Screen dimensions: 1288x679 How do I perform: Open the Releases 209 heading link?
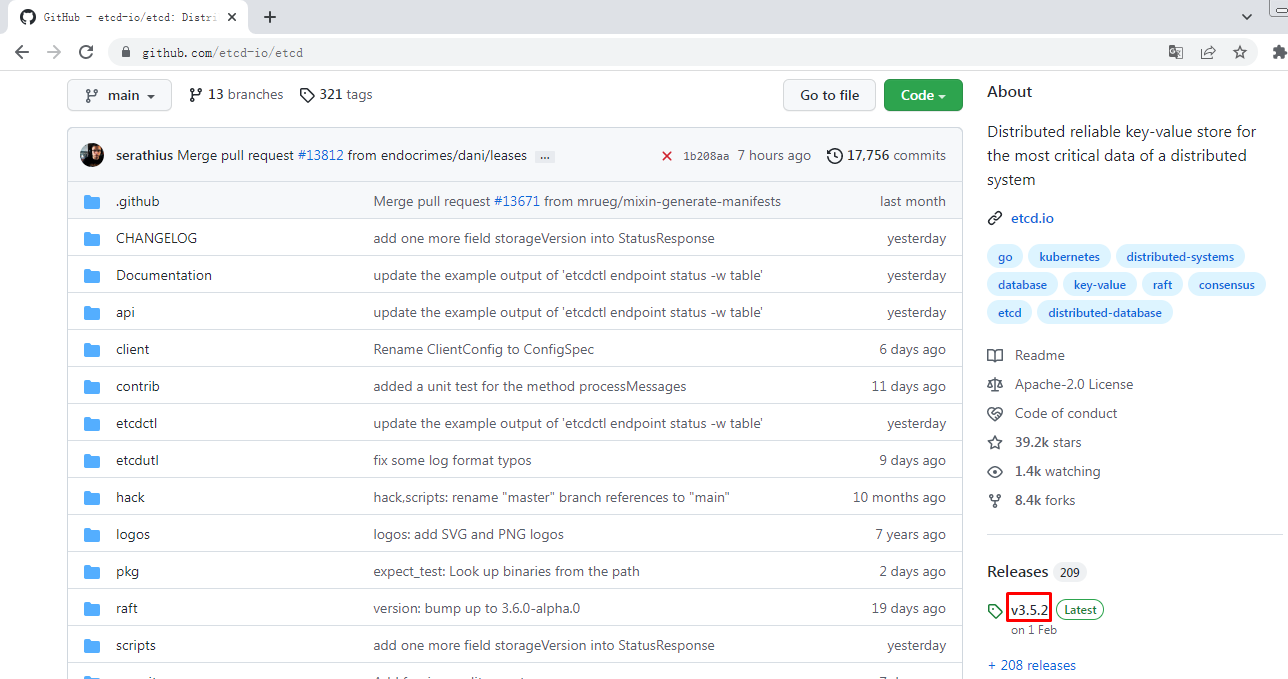tap(1037, 572)
